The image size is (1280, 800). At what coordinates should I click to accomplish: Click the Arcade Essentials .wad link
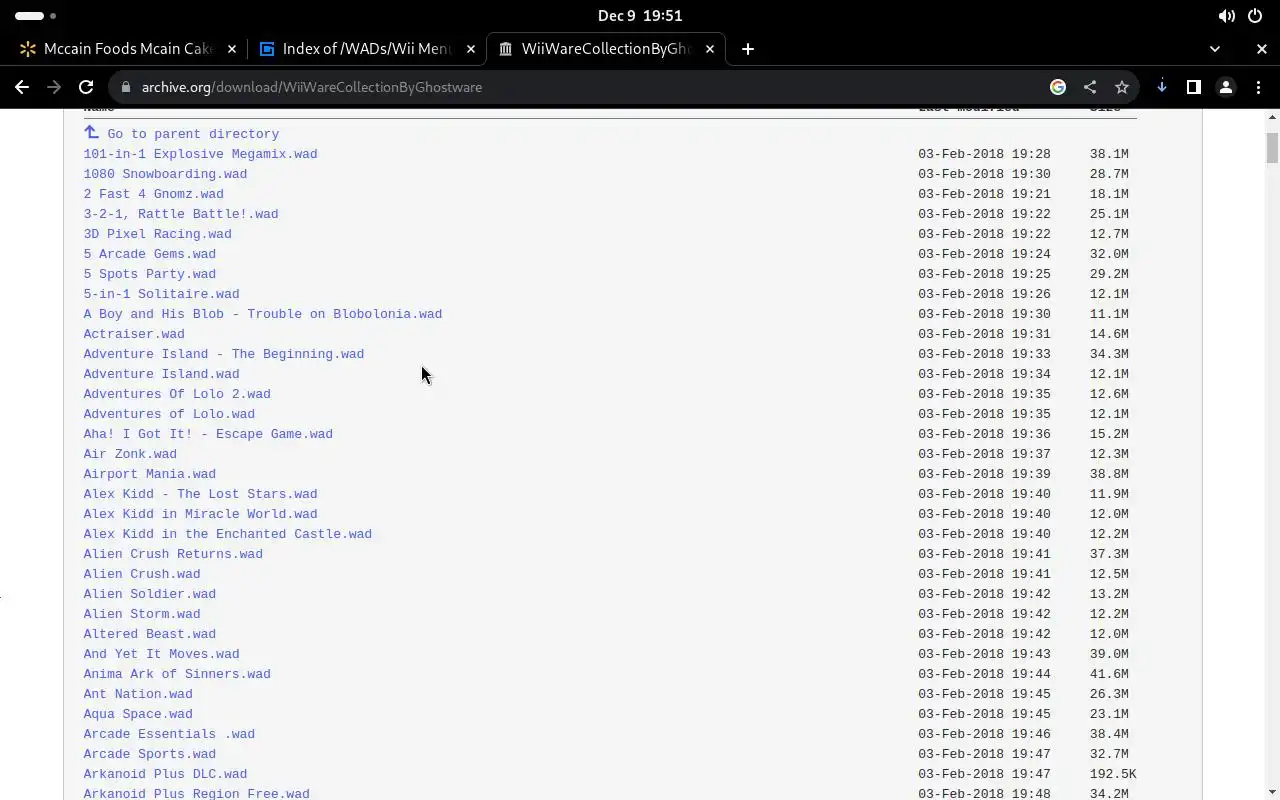169,734
